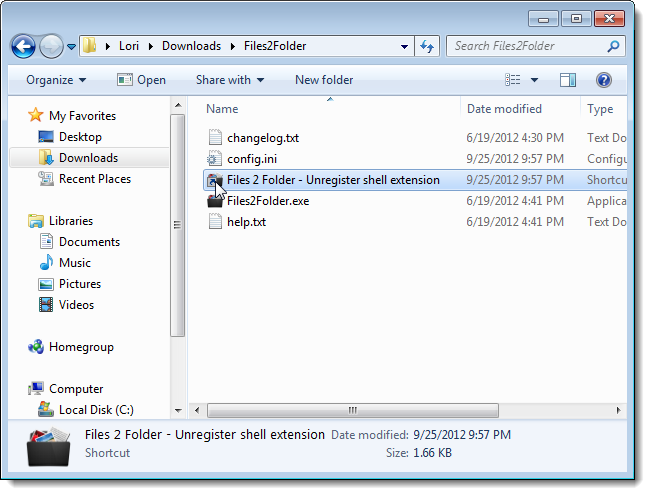Click the Videos filmstrip icon
Image resolution: width=650 pixels, height=495 pixels.
[46, 305]
